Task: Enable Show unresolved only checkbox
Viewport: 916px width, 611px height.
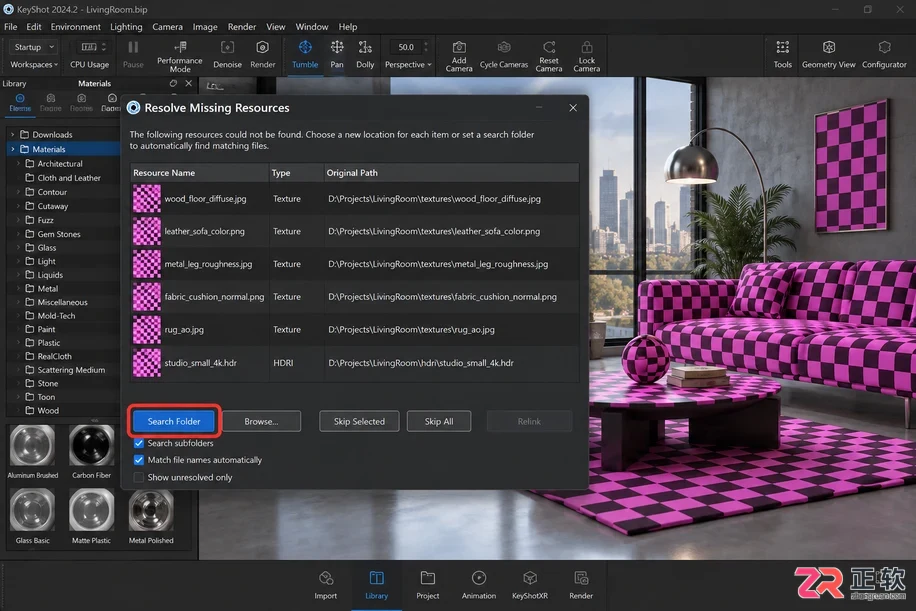Action: tap(138, 477)
